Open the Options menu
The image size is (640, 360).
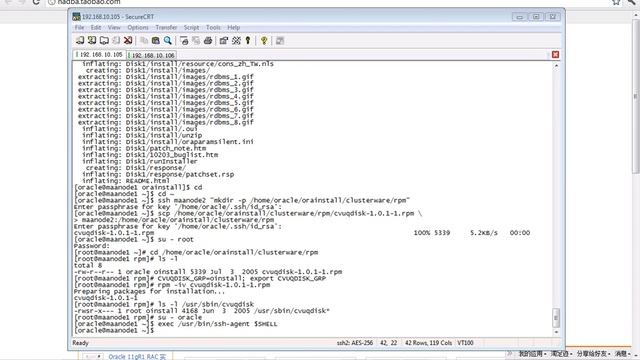(x=138, y=27)
